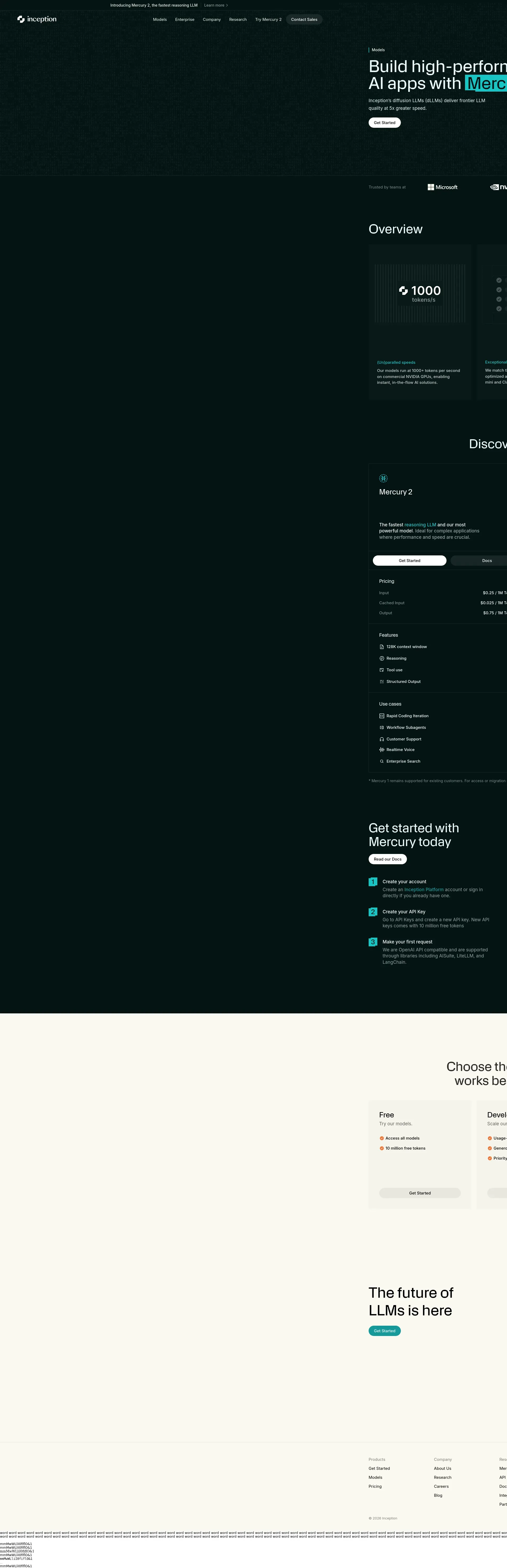Click the Tool use feature icon
Viewport: 507px width, 1568px height.
pos(382,670)
